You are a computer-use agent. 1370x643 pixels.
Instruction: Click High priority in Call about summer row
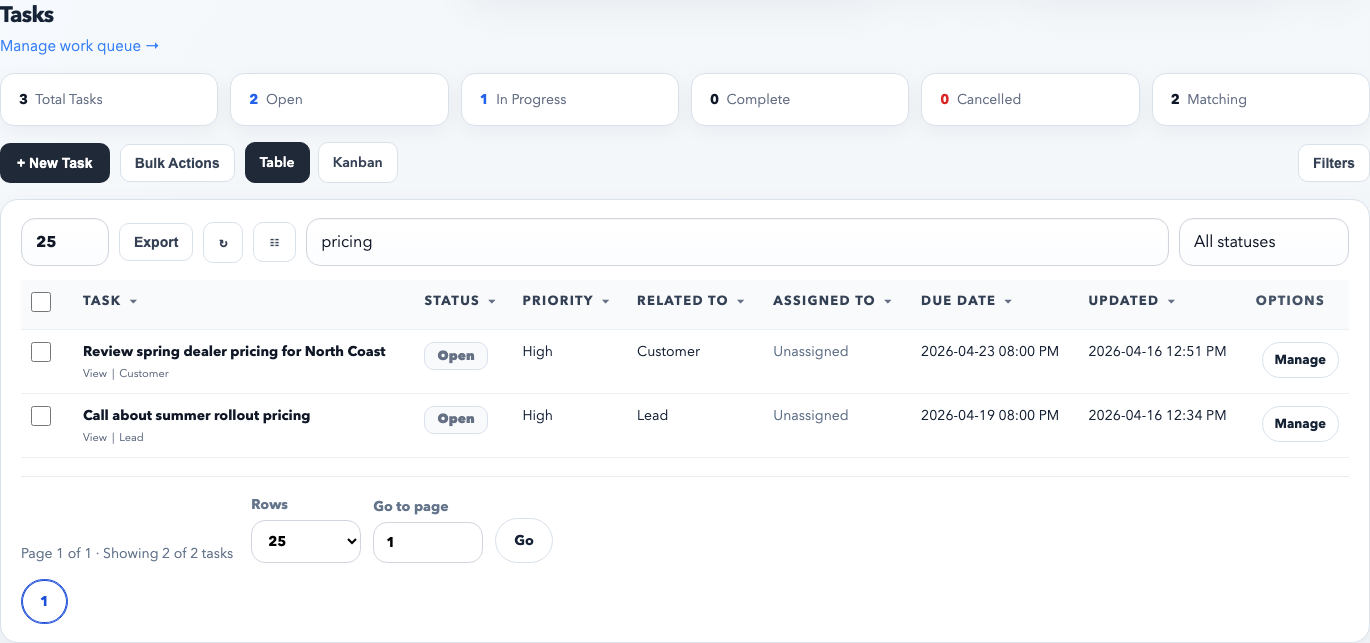point(537,415)
